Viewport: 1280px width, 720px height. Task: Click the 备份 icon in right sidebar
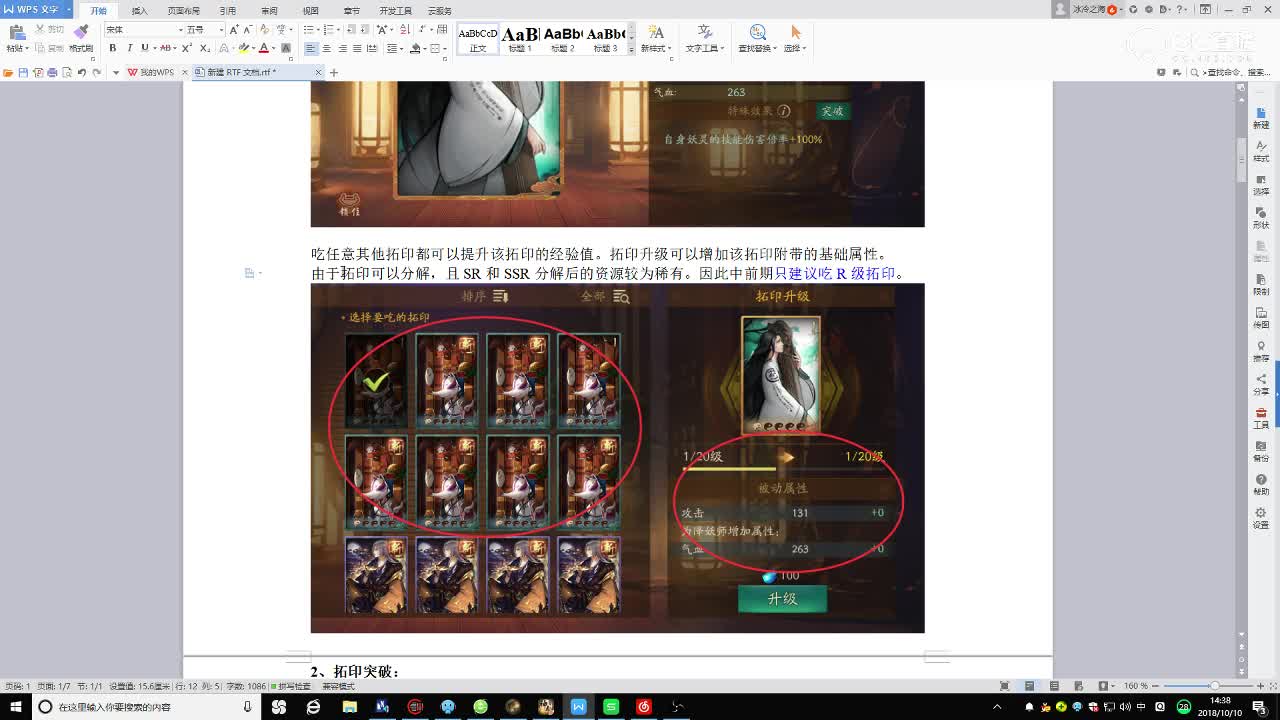coord(1261,451)
